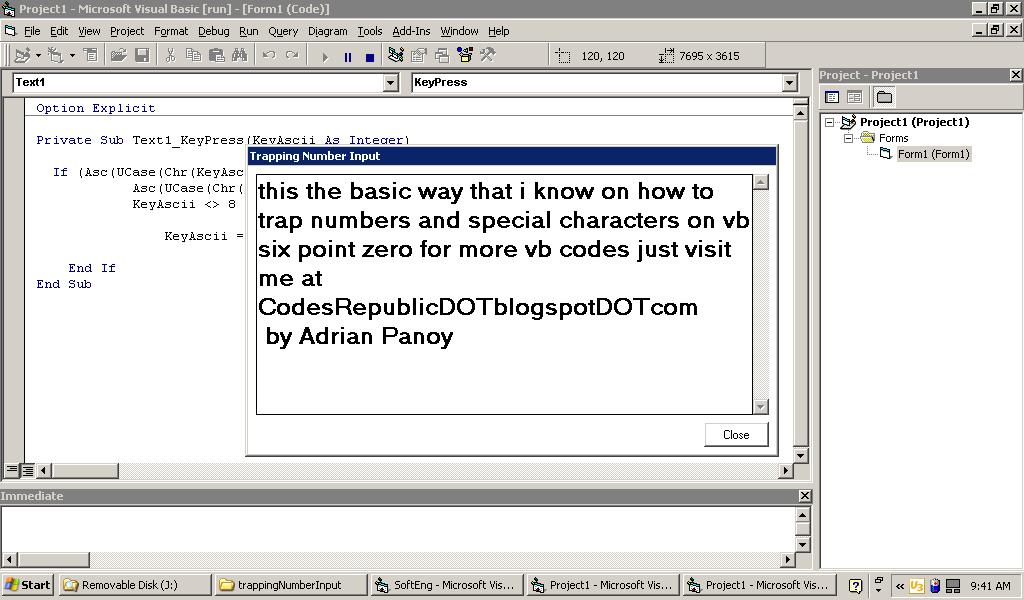The width and height of the screenshot is (1024, 600).
Task: Open the View menu
Action: pyautogui.click(x=89, y=31)
